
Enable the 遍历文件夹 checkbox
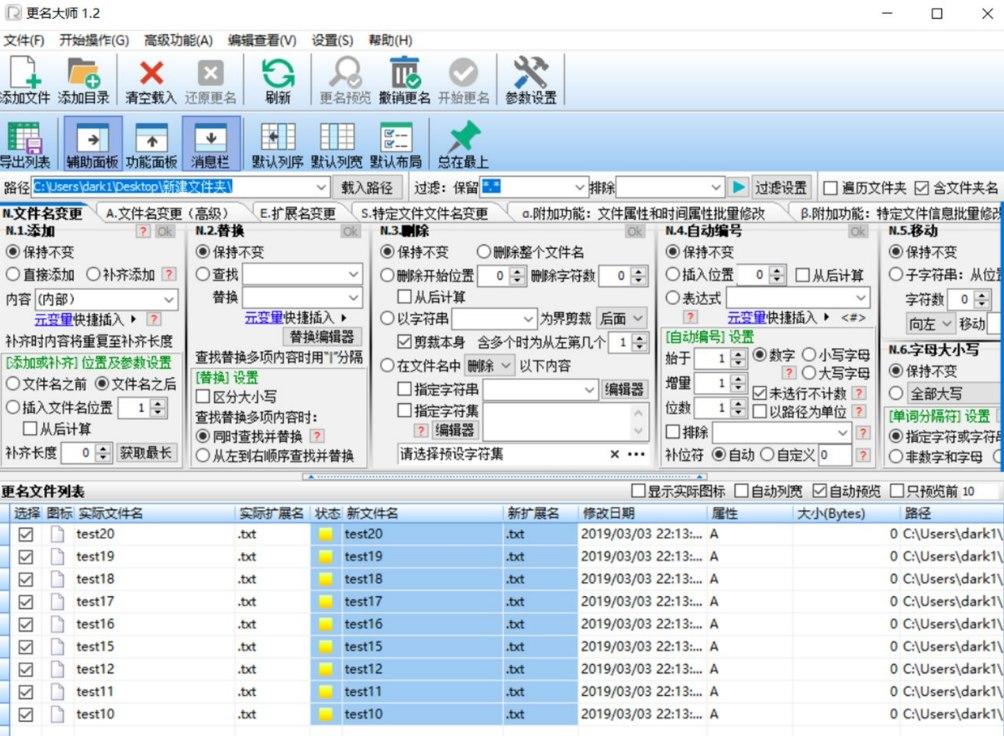pyautogui.click(x=830, y=188)
